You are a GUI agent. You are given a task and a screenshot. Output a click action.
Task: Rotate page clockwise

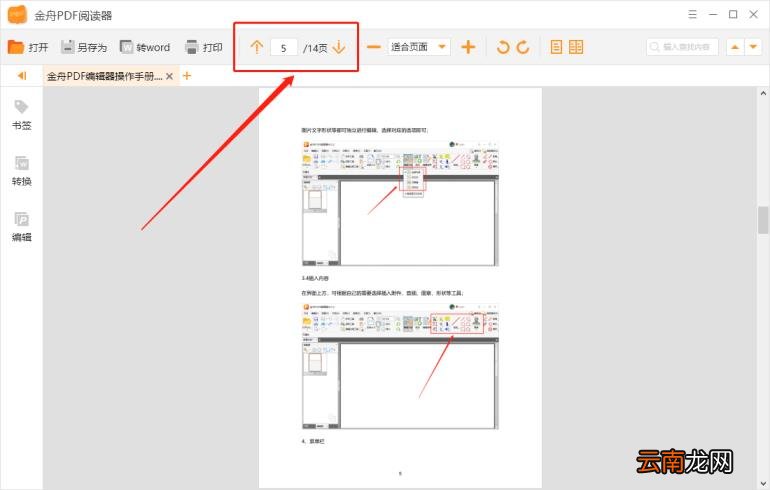click(x=523, y=47)
